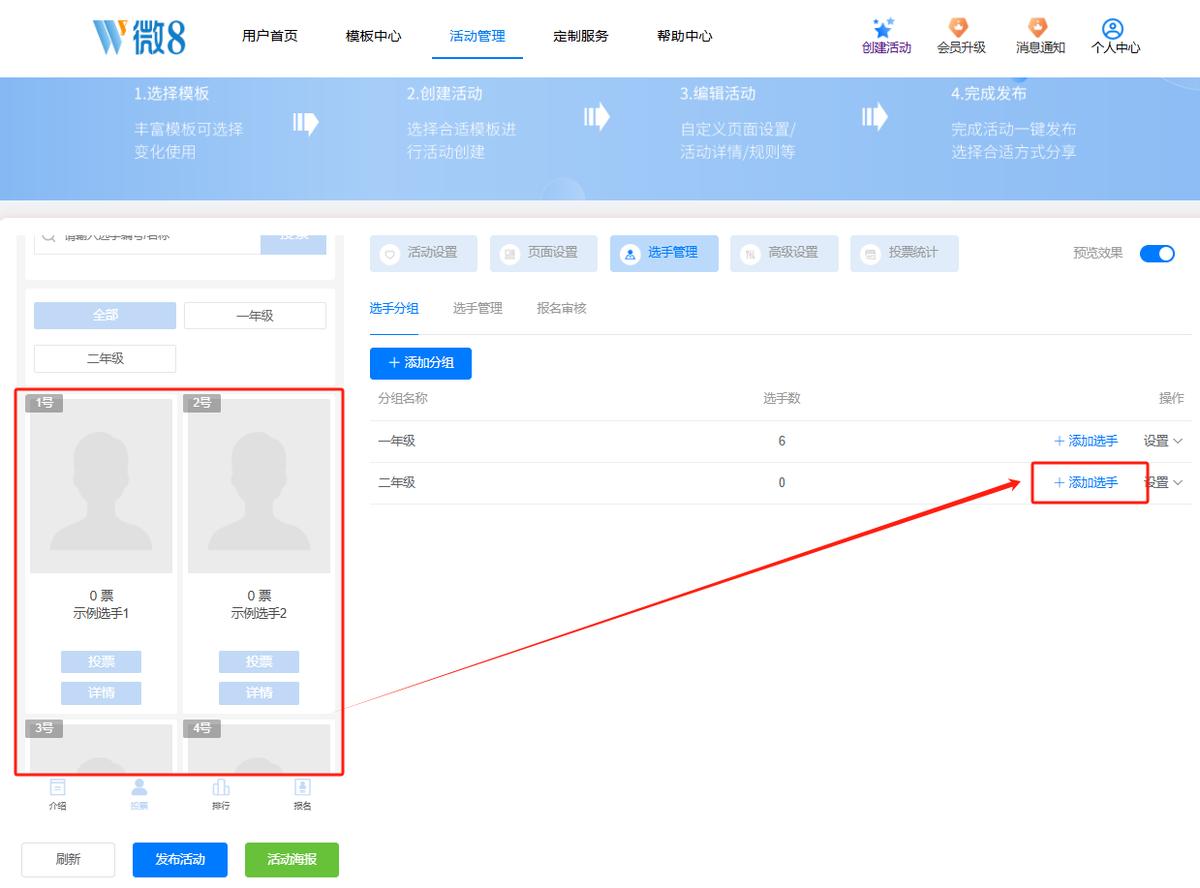Switch to 高级设置 section
The image size is (1200, 888).
[784, 254]
